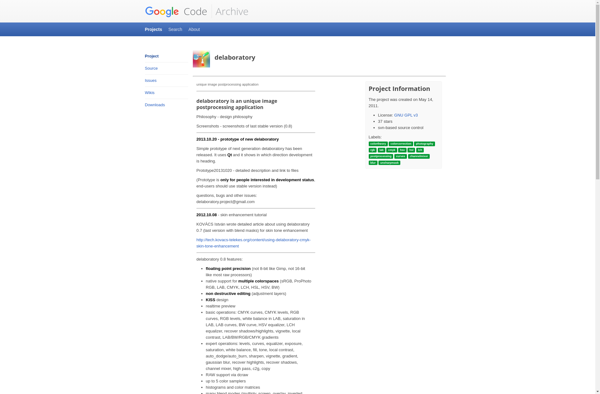The image size is (600, 394).
Task: Click the '37 stars' list entry
Action: (x=385, y=122)
